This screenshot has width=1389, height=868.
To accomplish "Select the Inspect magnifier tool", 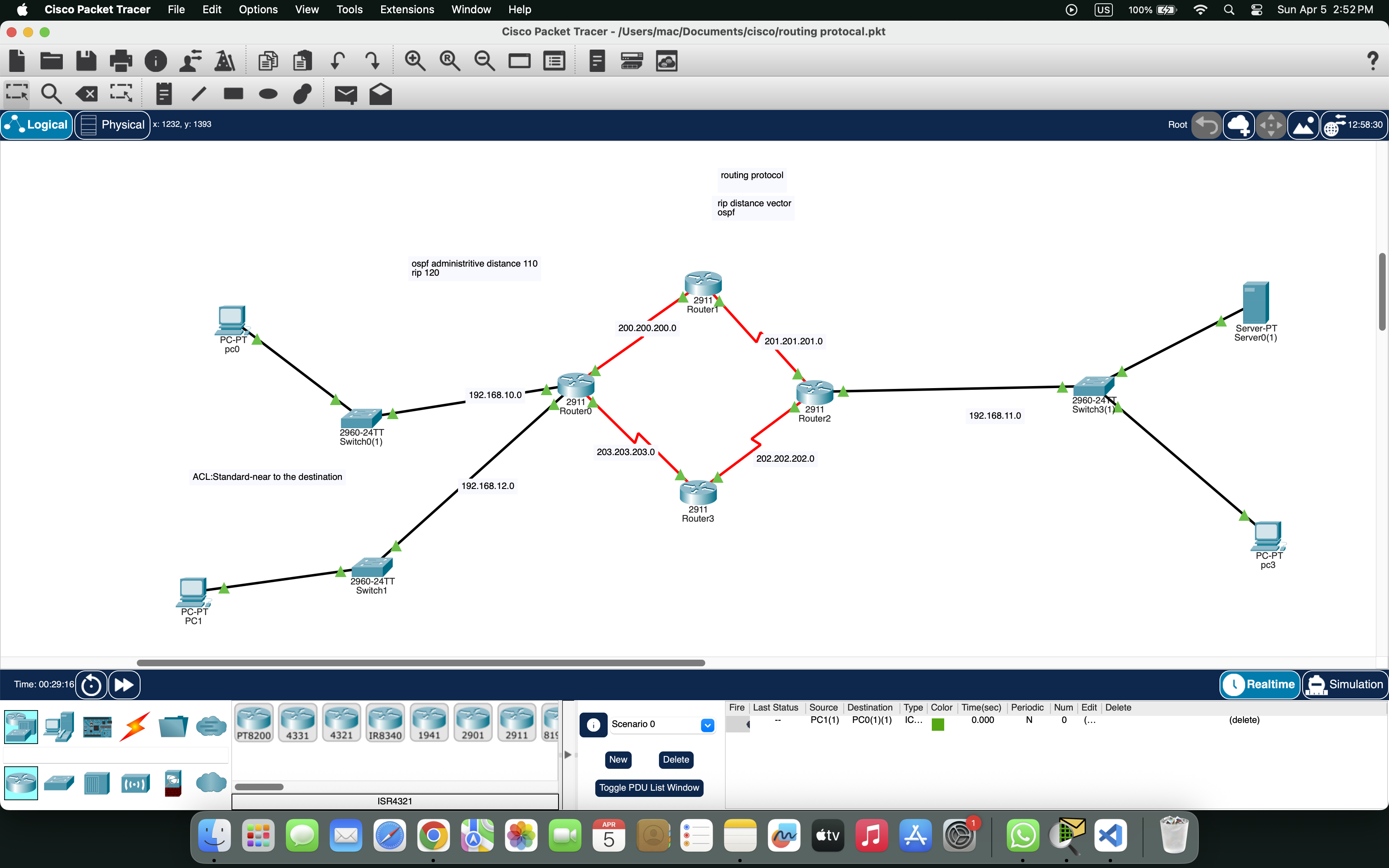I will (x=51, y=93).
